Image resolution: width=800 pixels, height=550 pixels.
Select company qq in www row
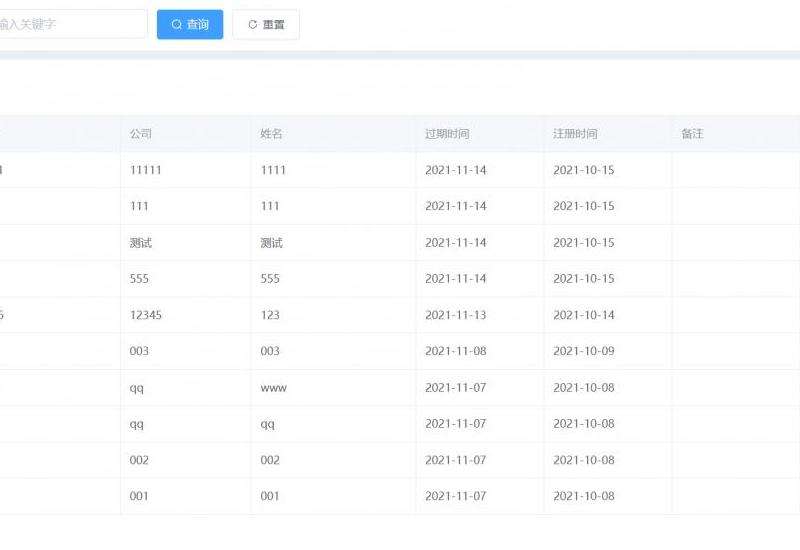click(x=137, y=388)
